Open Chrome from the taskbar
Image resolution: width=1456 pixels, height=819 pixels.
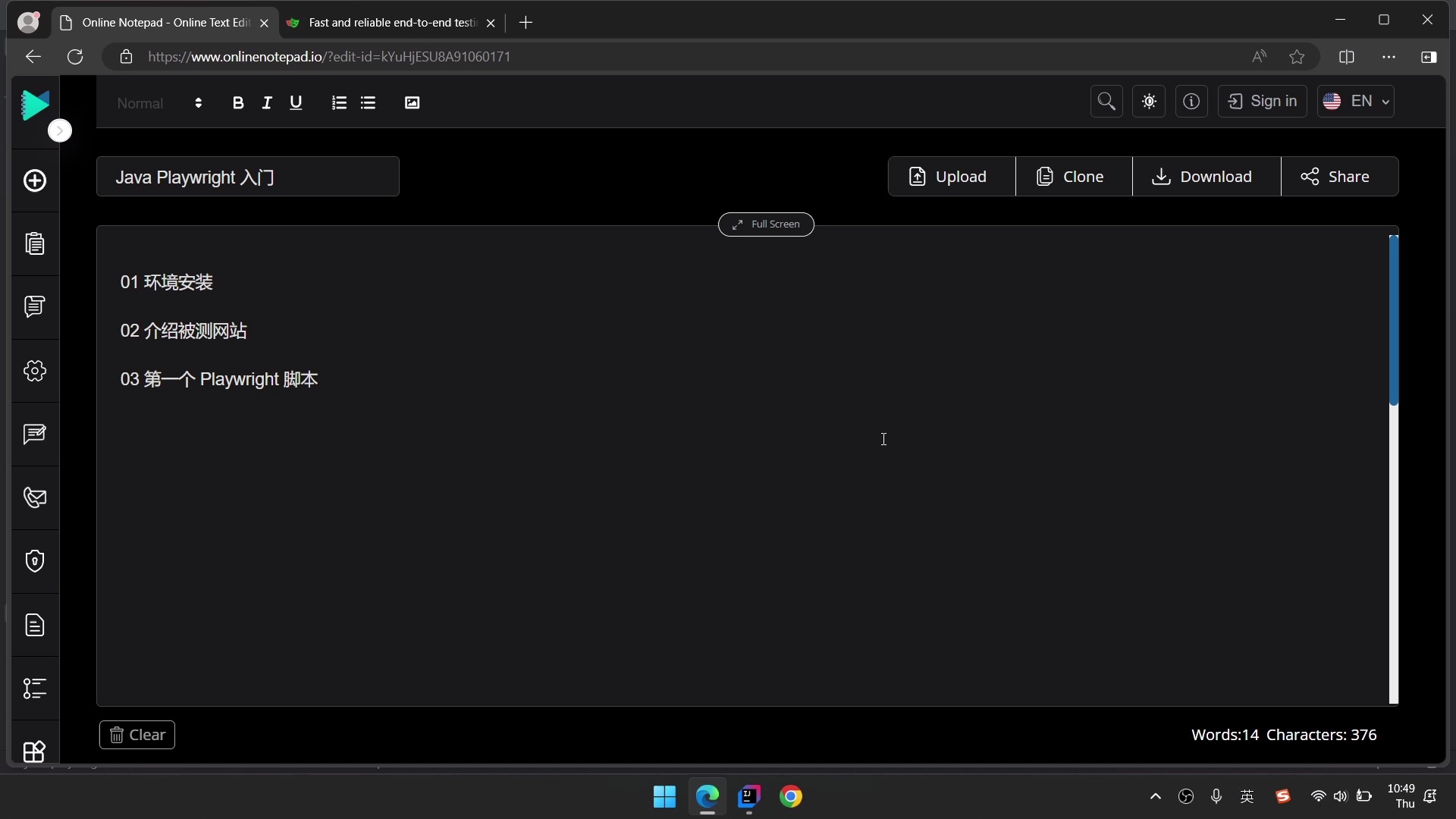(x=791, y=797)
